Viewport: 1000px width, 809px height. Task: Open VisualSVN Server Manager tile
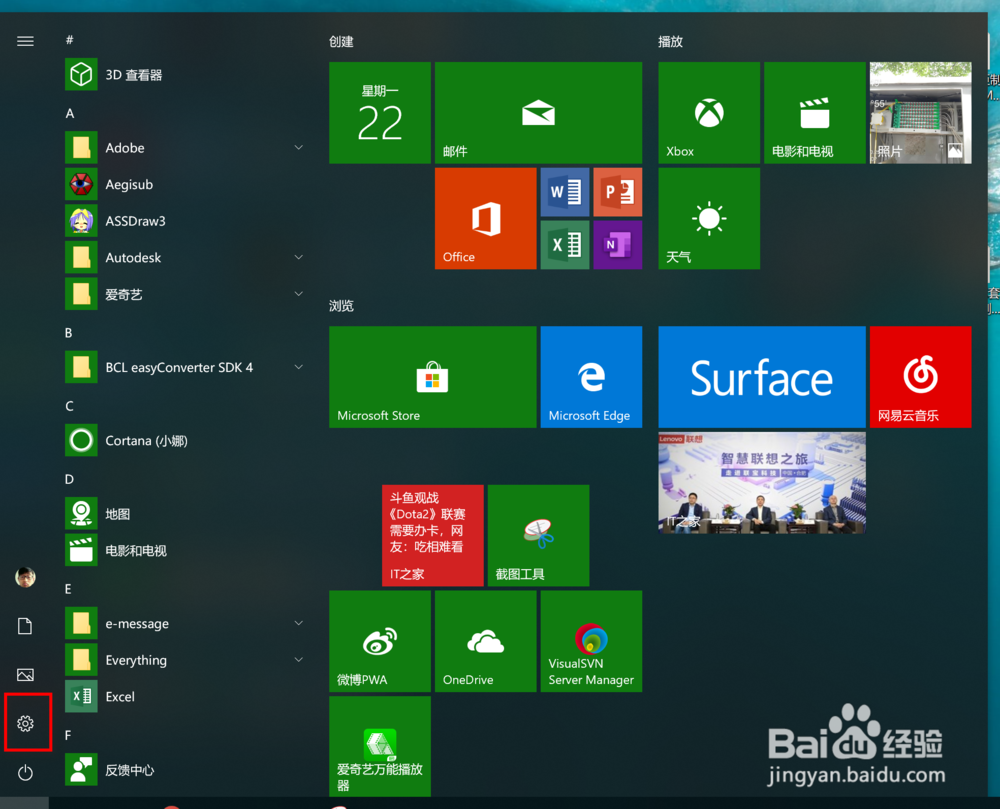[x=591, y=641]
